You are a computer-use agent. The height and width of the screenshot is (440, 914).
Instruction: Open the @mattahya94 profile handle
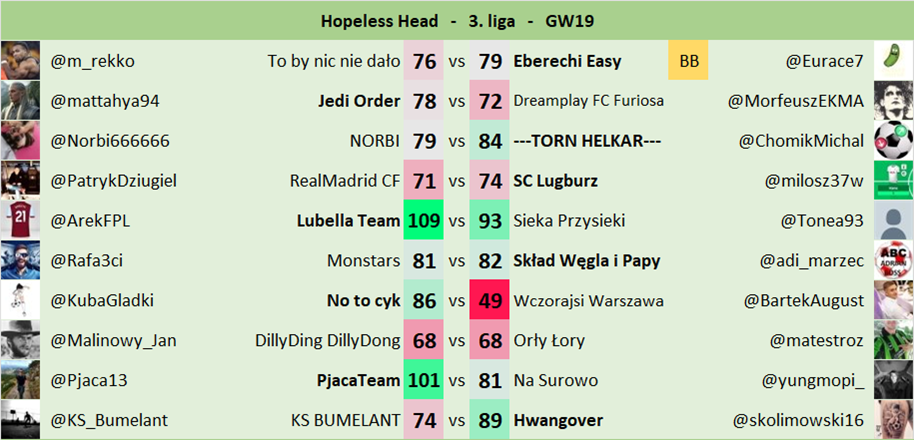pos(105,101)
